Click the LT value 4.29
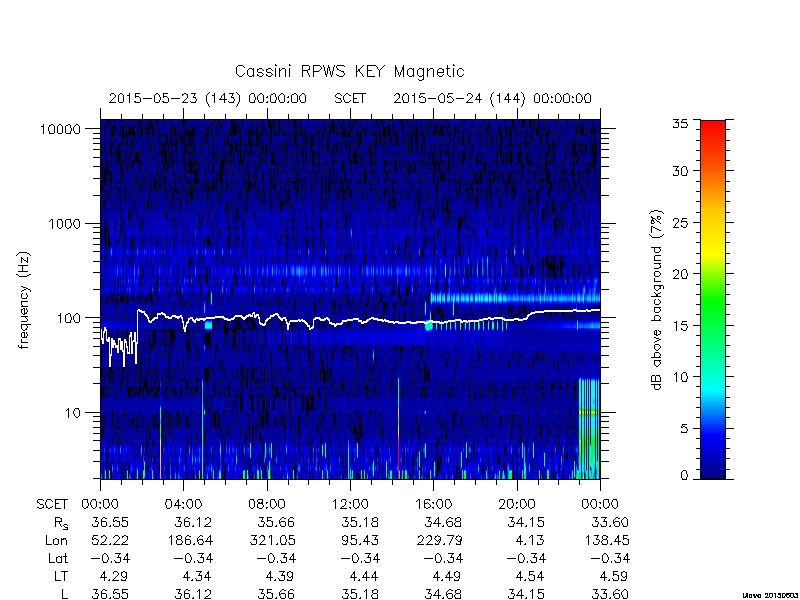The width and height of the screenshot is (800, 600). (113, 576)
